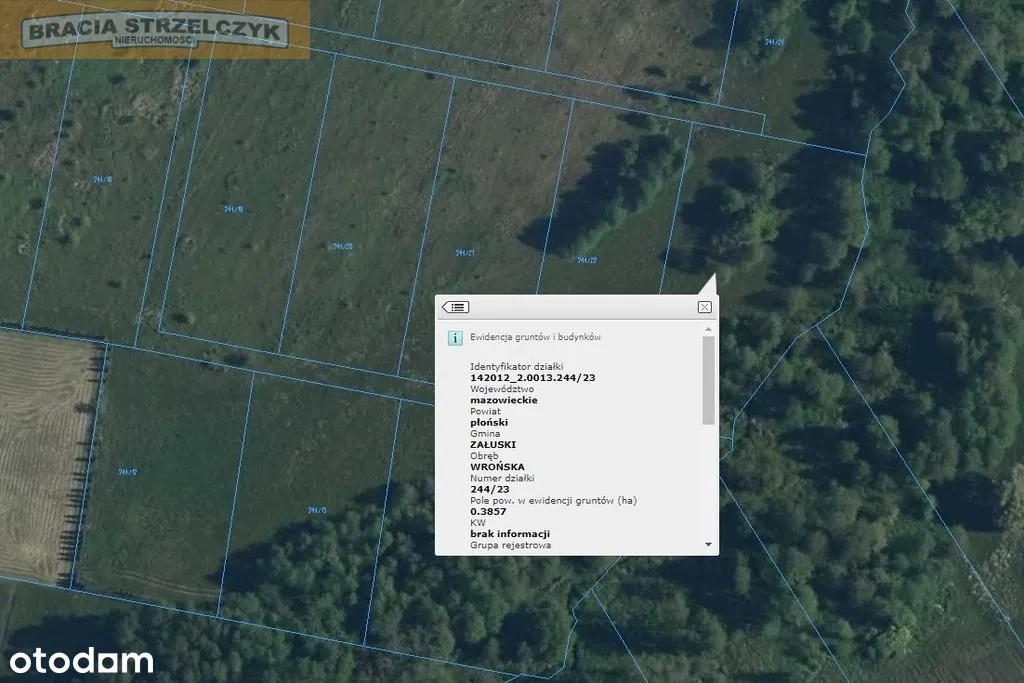The width and height of the screenshot is (1024, 683).
Task: Select parcel labeled 244/21 on map
Action: click(x=464, y=253)
